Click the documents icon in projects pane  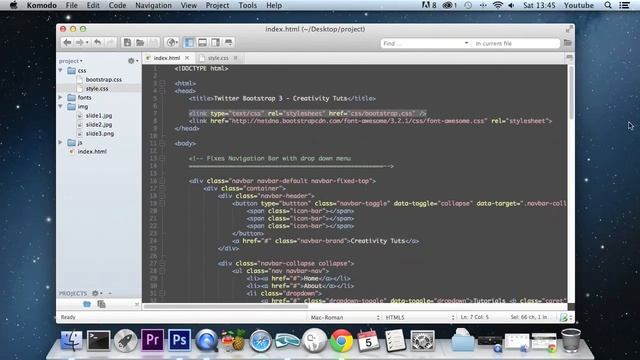point(101,304)
